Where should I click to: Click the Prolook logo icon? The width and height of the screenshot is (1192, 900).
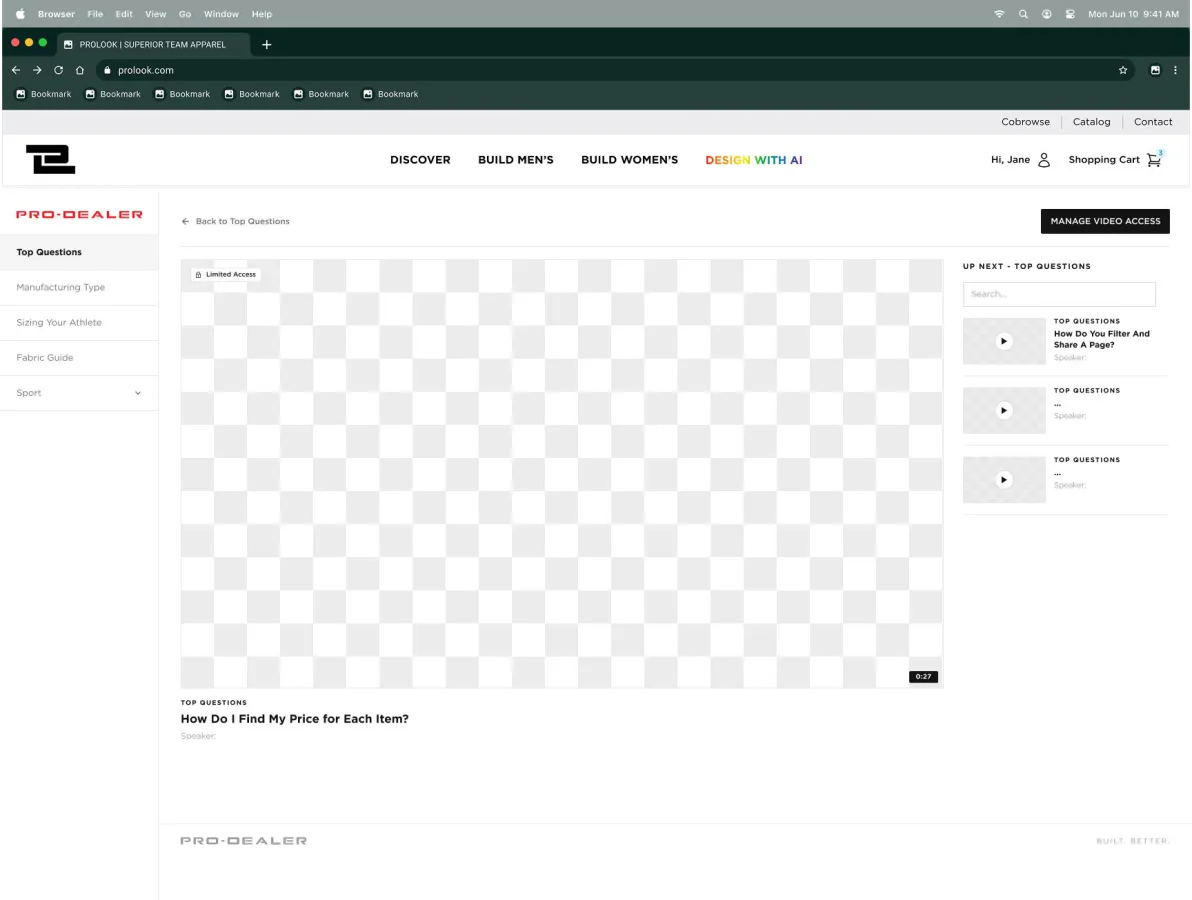click(x=50, y=159)
